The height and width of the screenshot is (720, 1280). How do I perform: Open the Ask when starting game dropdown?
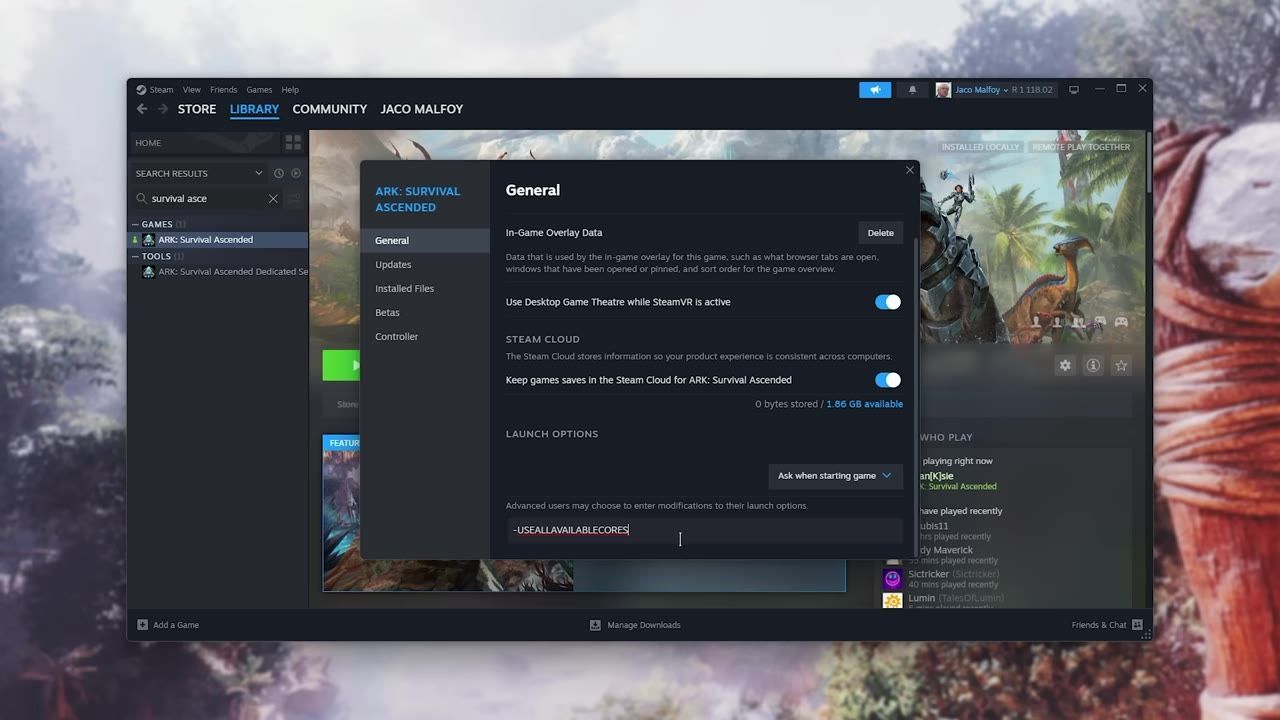pos(835,476)
